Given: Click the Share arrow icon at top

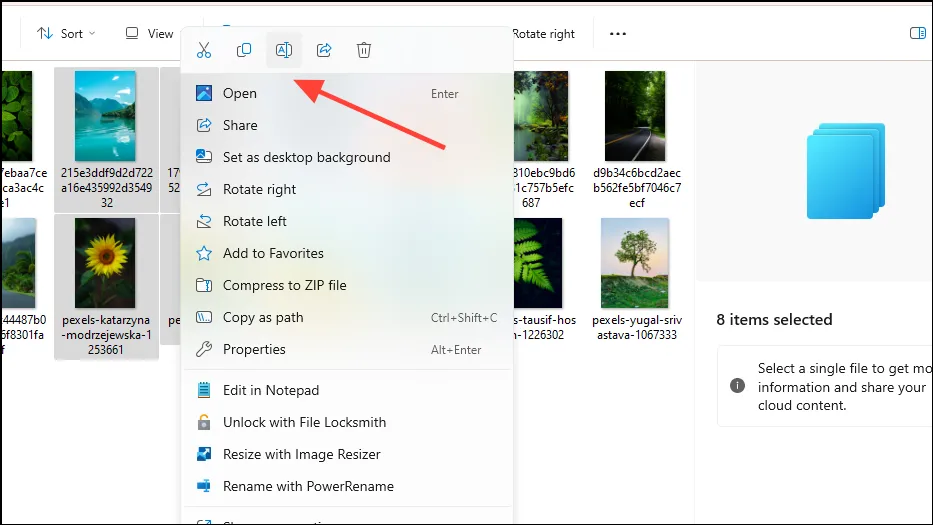Looking at the screenshot, I should coord(324,50).
